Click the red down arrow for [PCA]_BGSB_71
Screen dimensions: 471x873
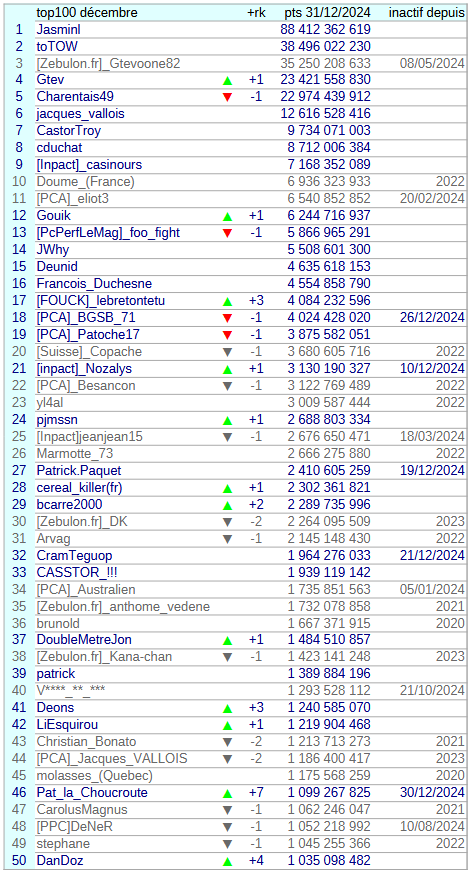click(227, 318)
